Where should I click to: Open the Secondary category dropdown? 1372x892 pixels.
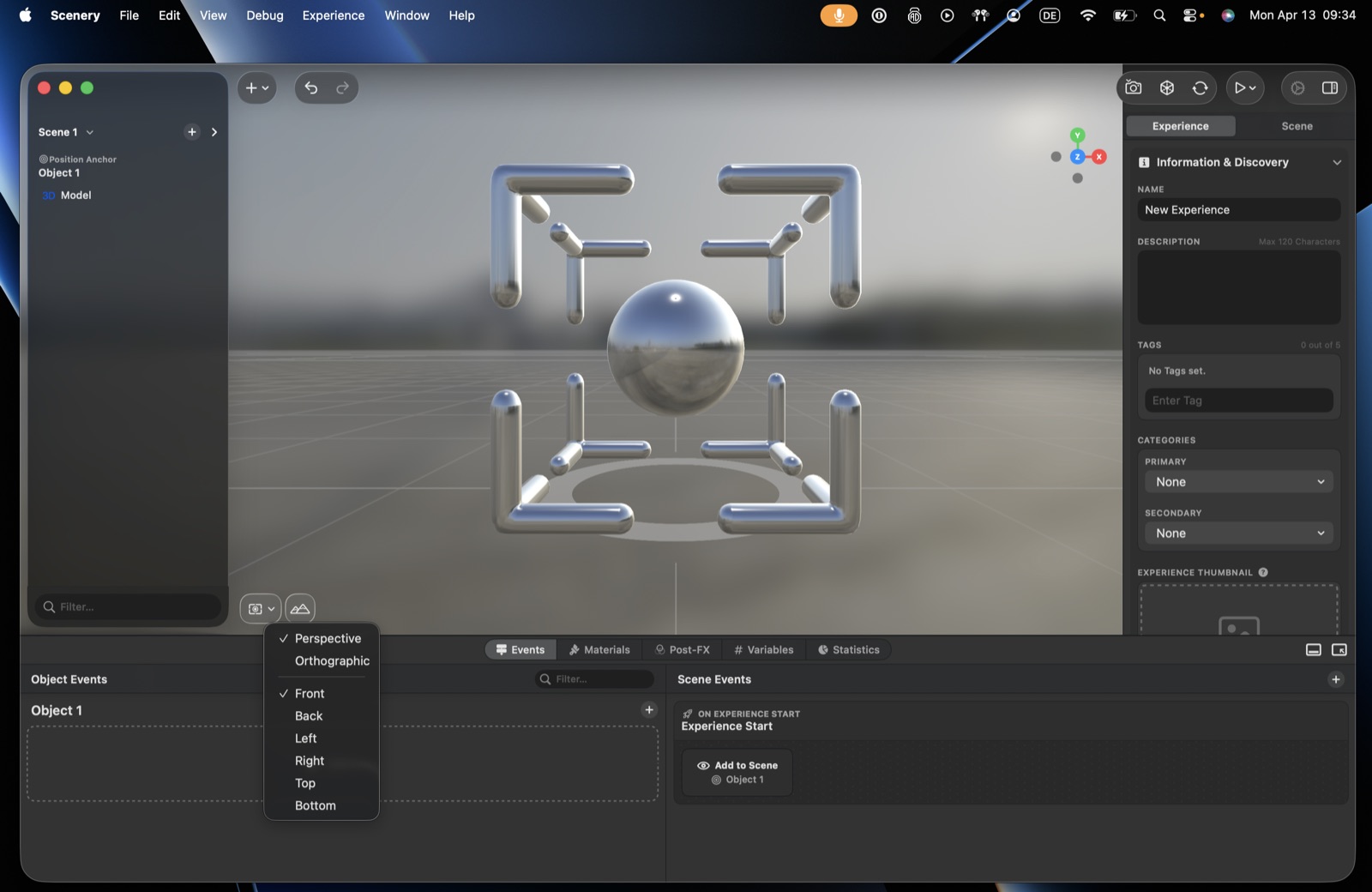point(1239,533)
